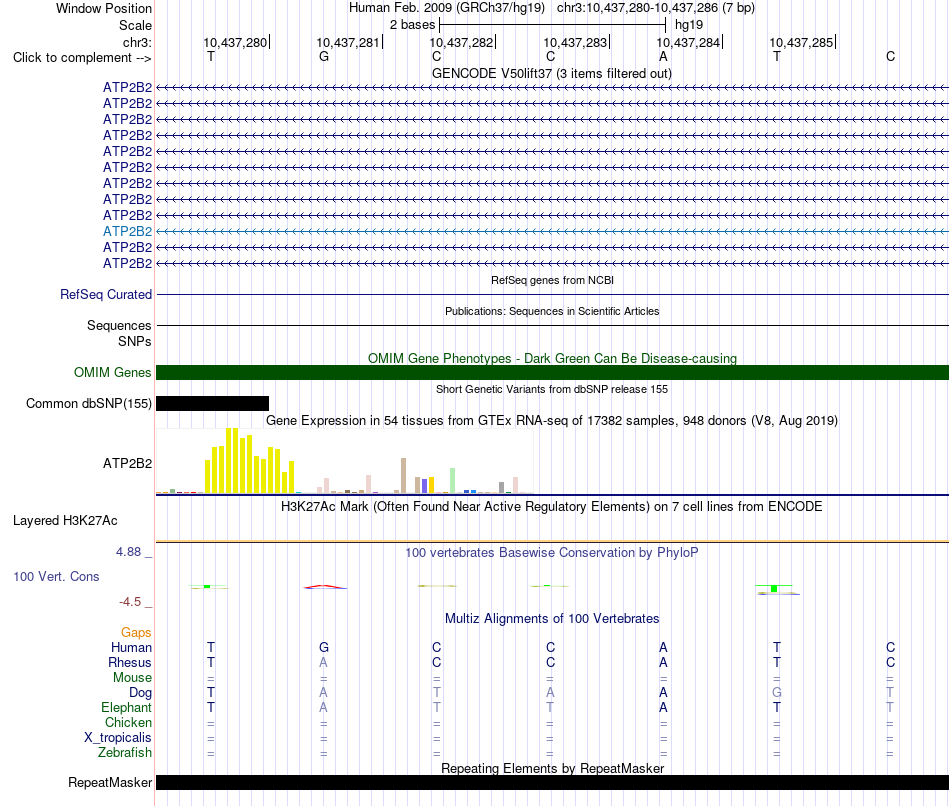
Task: Open the 100 Vert. Cons track label
Action: 56,576
